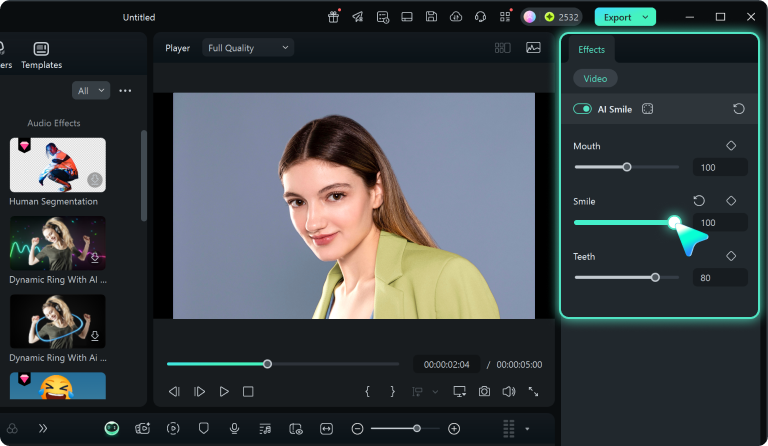This screenshot has width=768, height=446.
Task: Set mark in with left brace
Action: (x=367, y=392)
